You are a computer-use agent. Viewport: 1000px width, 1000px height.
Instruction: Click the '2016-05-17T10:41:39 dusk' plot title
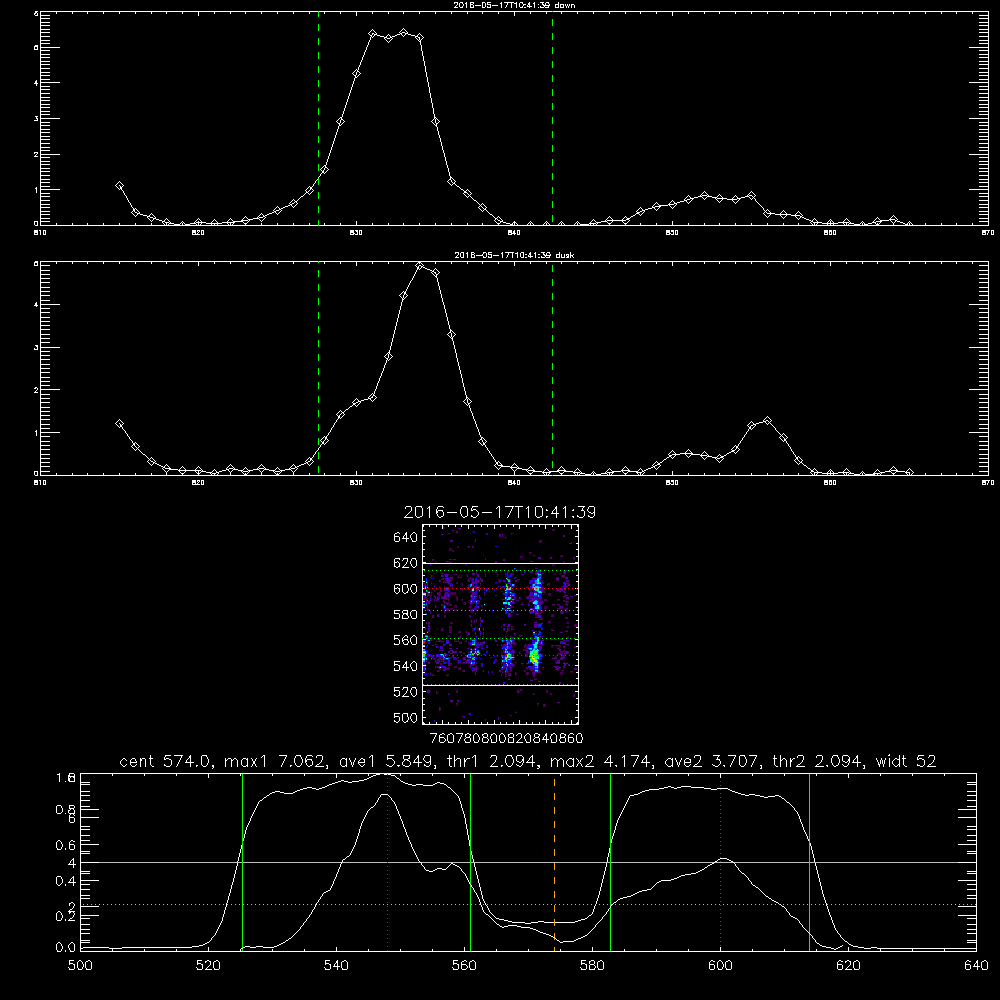[514, 255]
